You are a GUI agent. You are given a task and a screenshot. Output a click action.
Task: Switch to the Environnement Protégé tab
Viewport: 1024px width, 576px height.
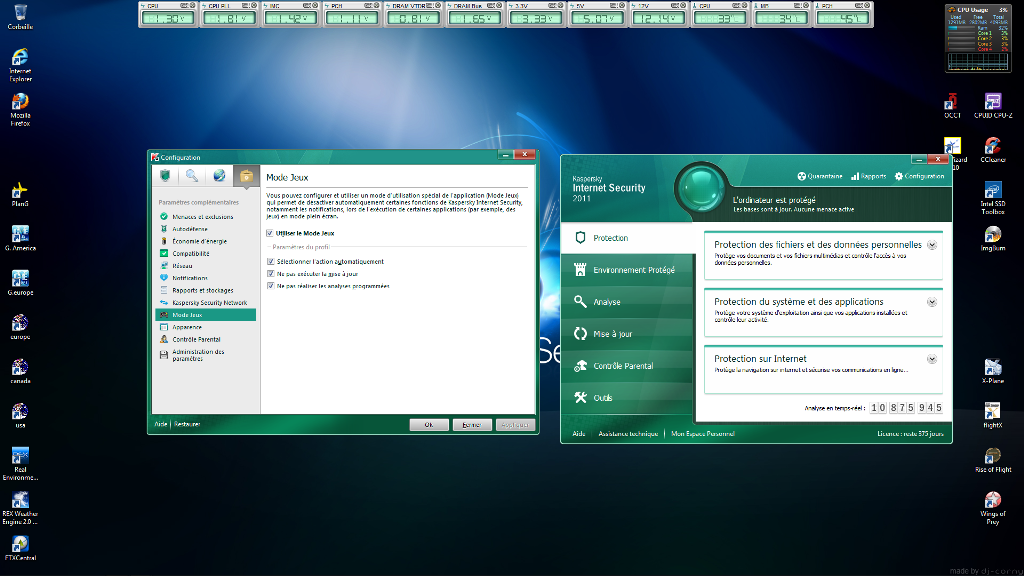pos(627,270)
